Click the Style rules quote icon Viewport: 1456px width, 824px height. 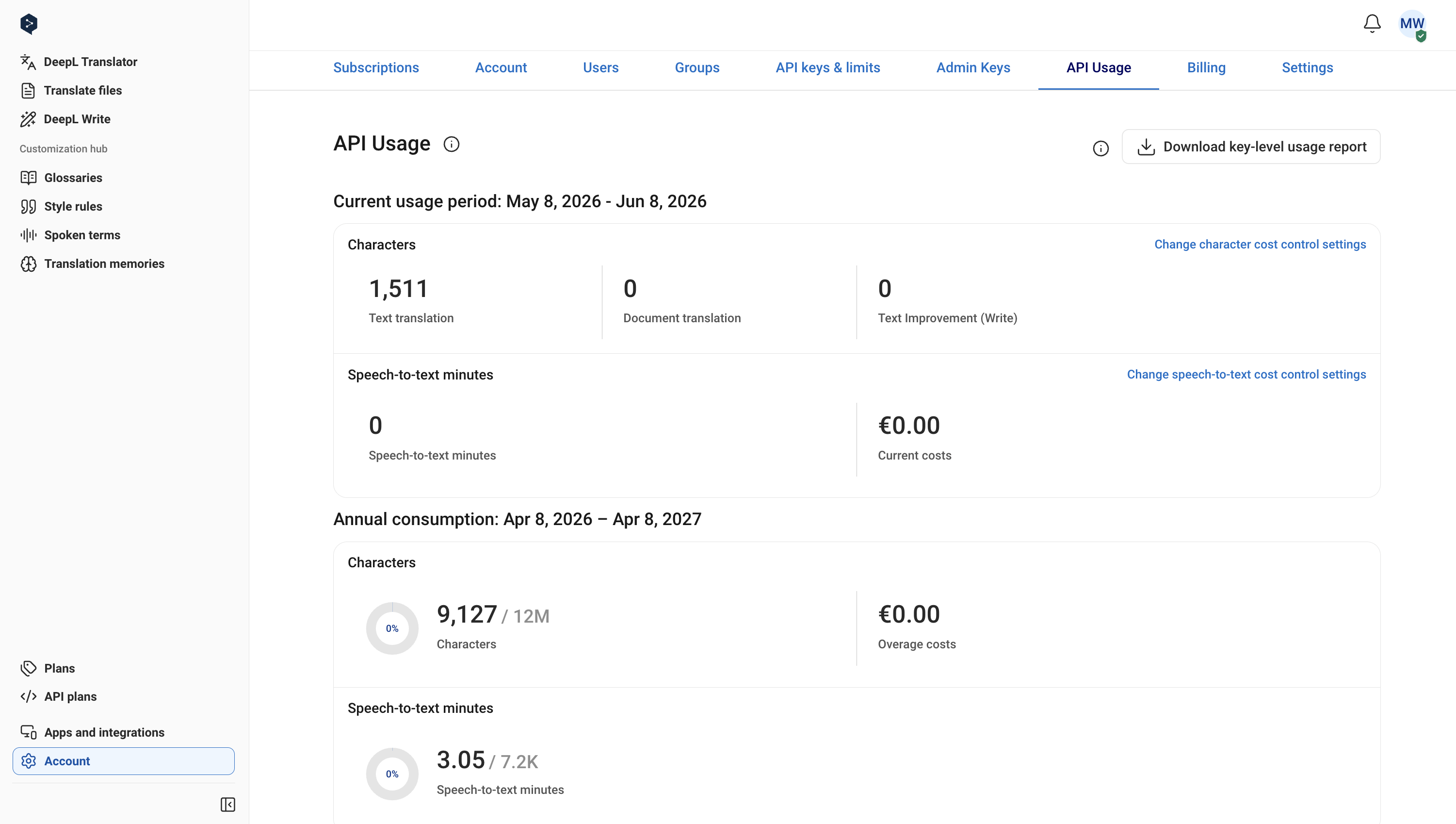(x=28, y=207)
